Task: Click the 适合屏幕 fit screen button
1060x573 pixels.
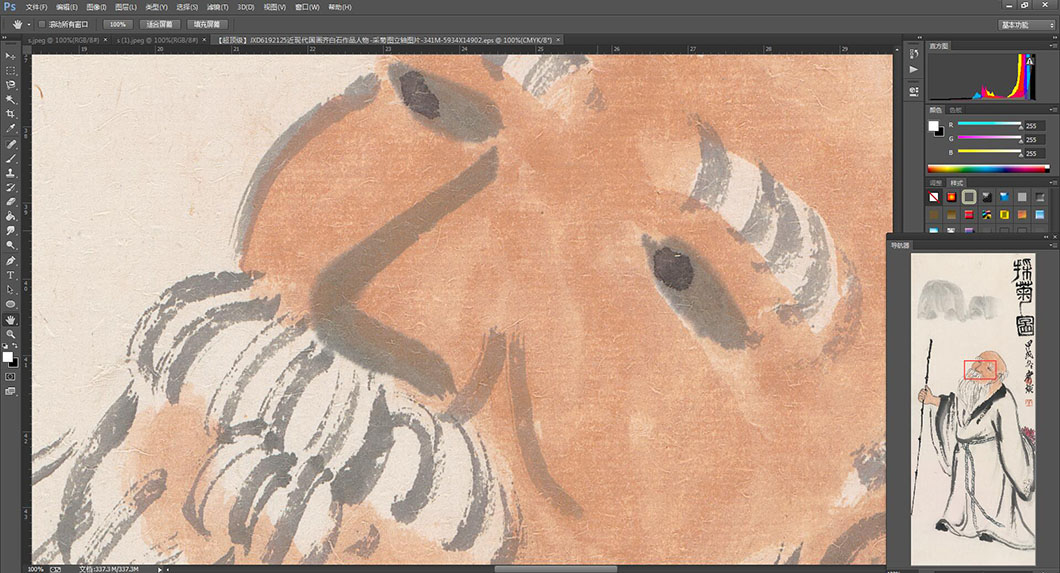Action: tap(160, 24)
